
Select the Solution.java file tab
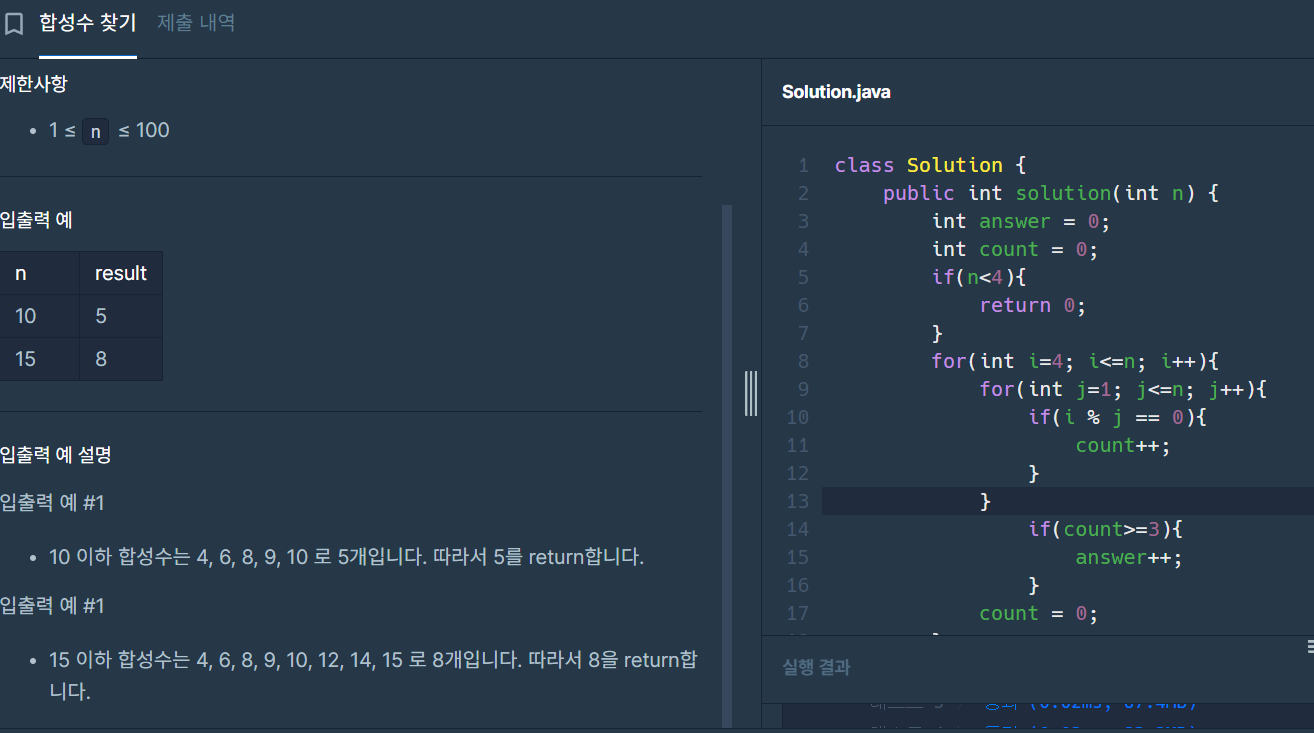836,92
